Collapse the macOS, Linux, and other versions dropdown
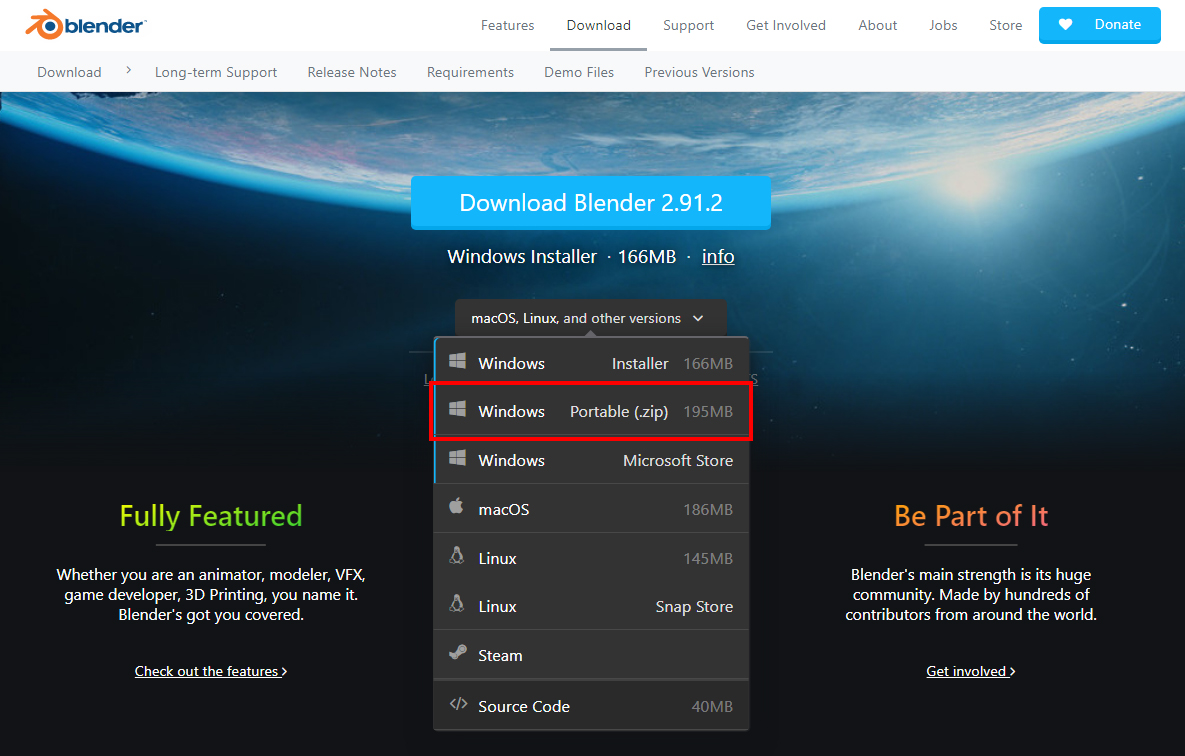Image resolution: width=1185 pixels, height=756 pixels. (590, 318)
